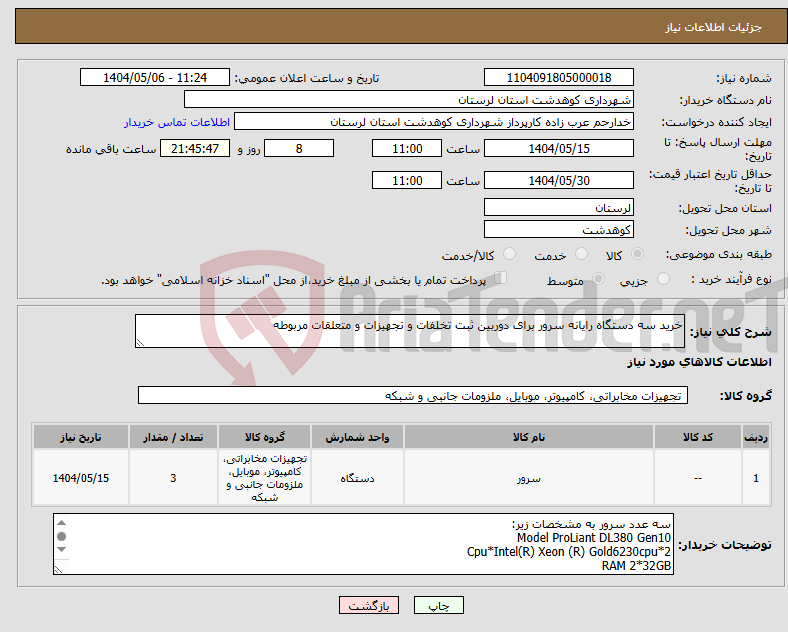Click the quantity cell showing 3
Viewport: 788px width, 632px height.
coord(173,478)
